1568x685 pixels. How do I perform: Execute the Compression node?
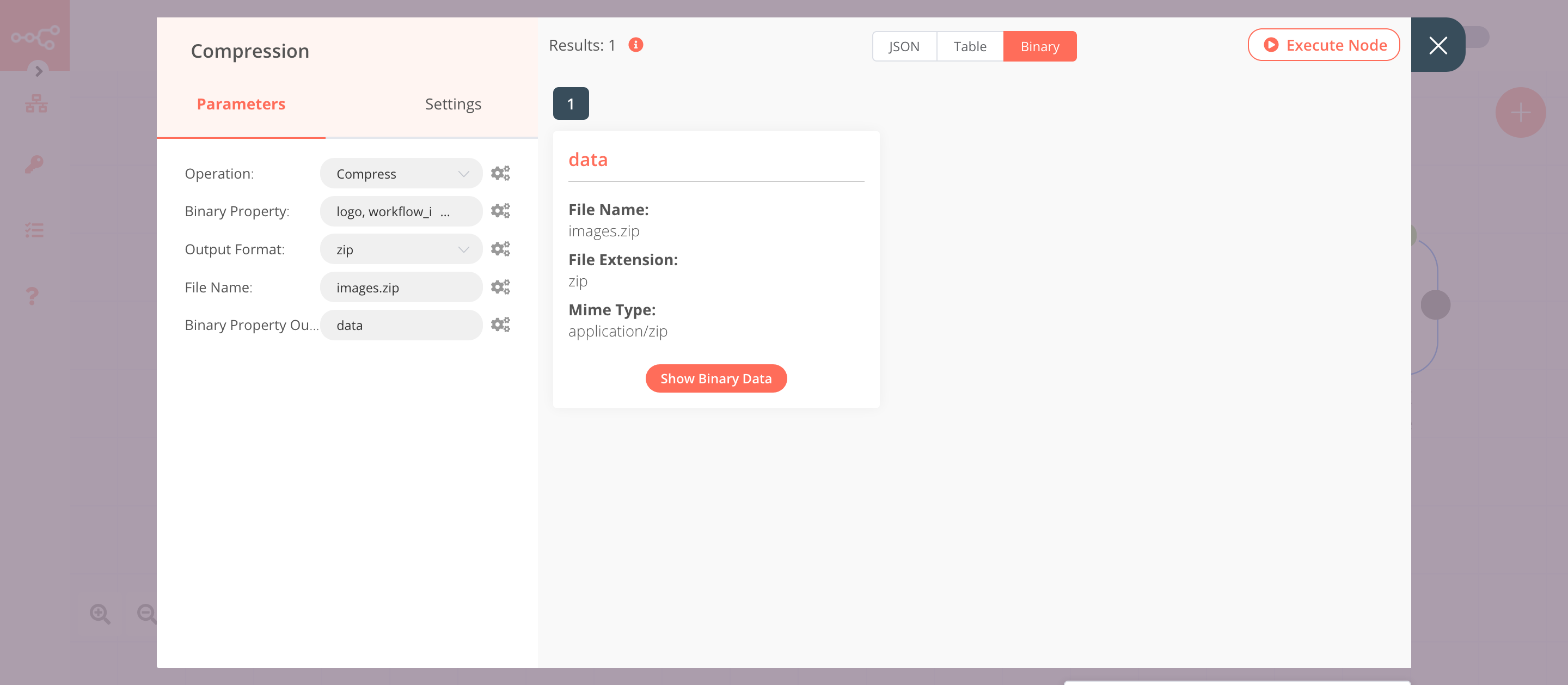coord(1325,45)
